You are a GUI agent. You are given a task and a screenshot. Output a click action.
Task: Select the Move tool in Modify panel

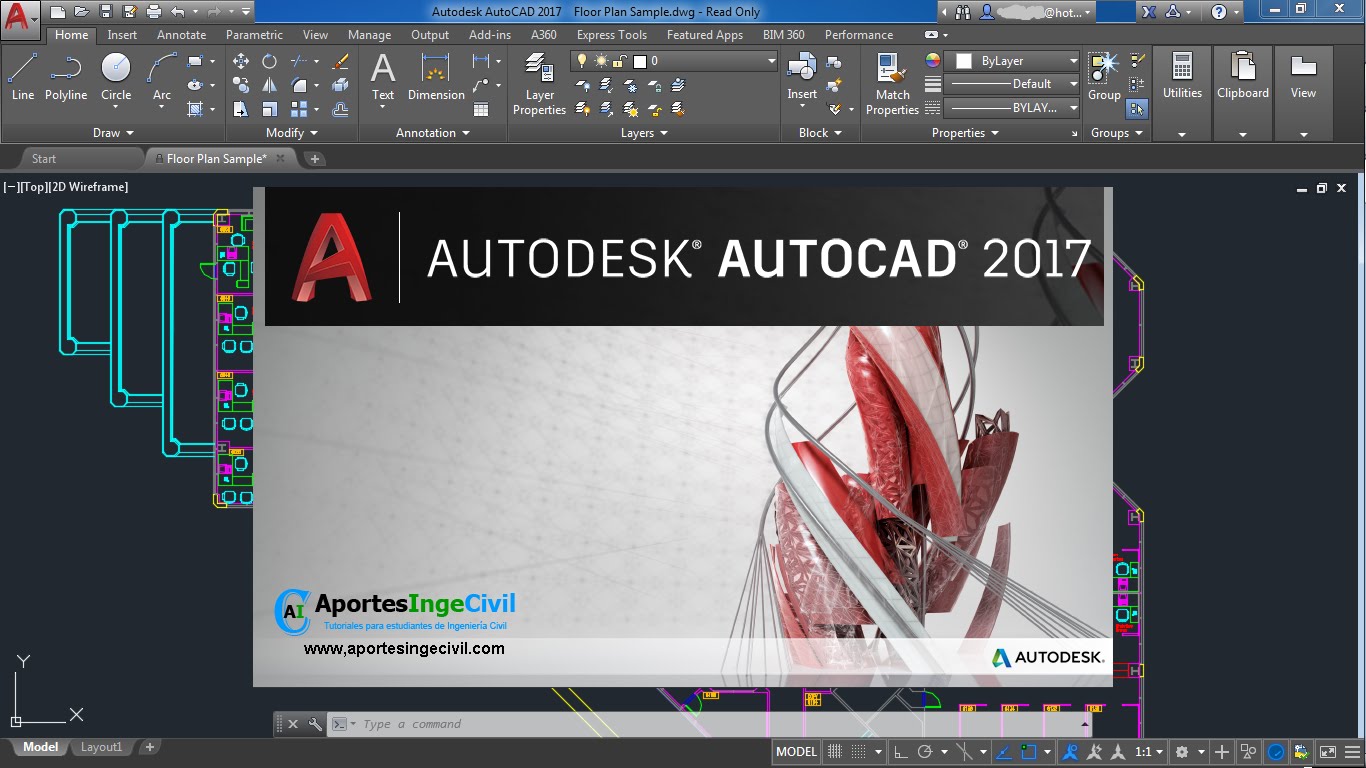point(241,61)
